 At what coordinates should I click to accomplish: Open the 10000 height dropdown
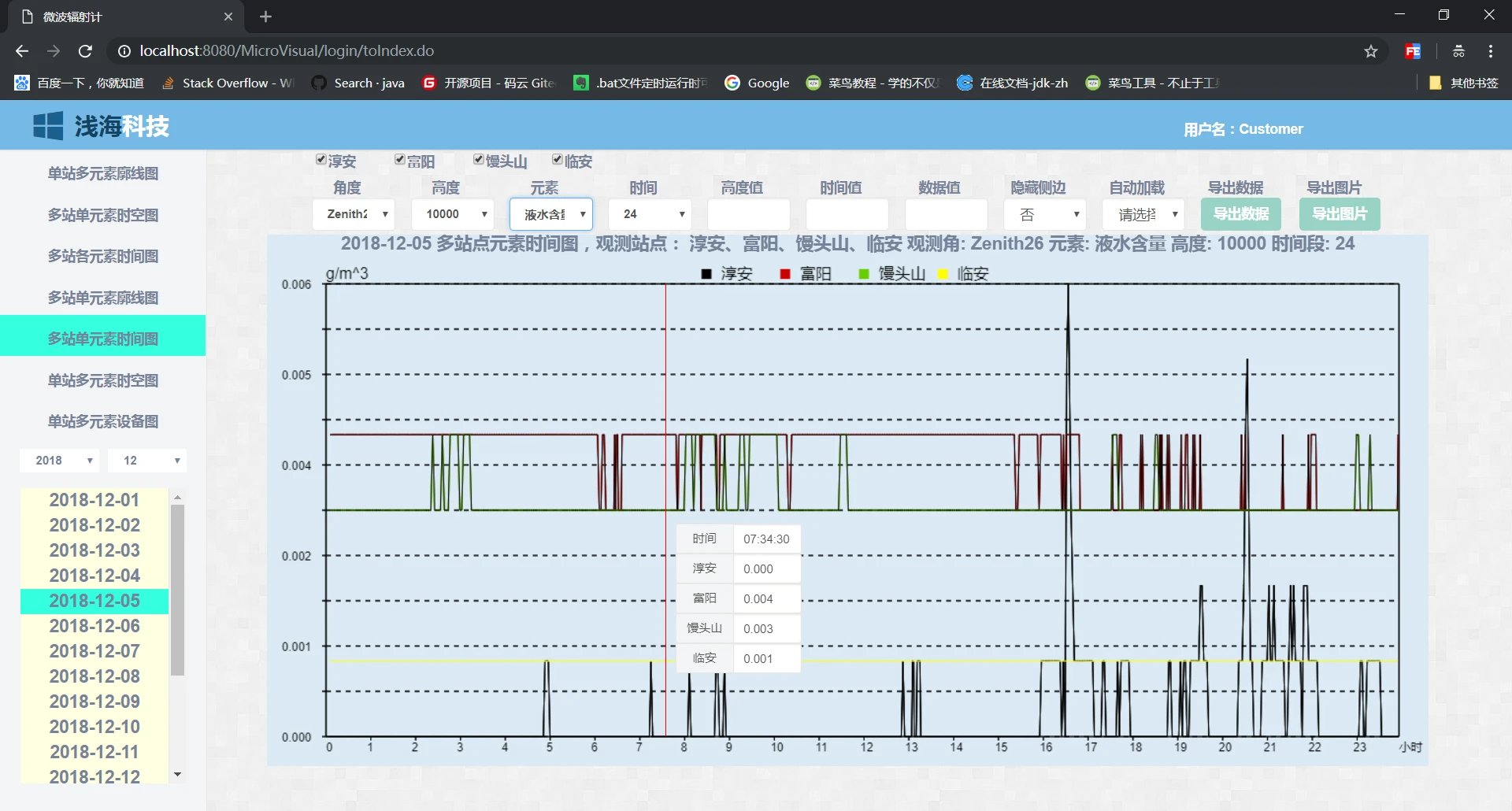452,214
